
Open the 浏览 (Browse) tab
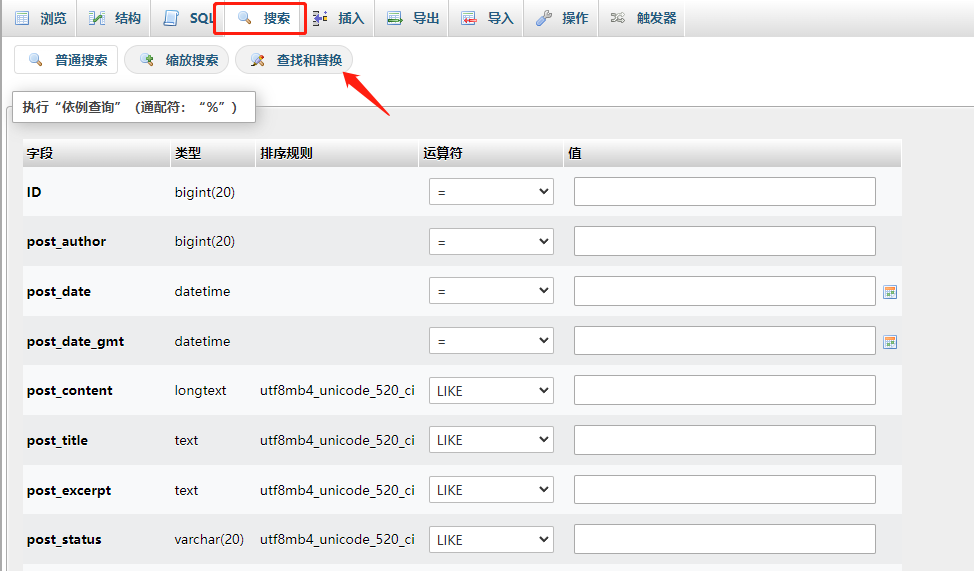point(42,19)
